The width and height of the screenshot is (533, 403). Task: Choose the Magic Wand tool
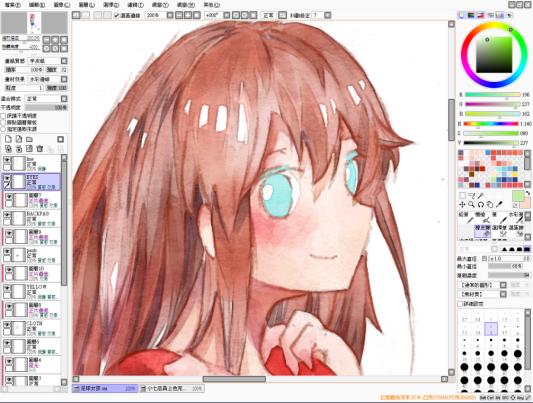click(x=480, y=195)
